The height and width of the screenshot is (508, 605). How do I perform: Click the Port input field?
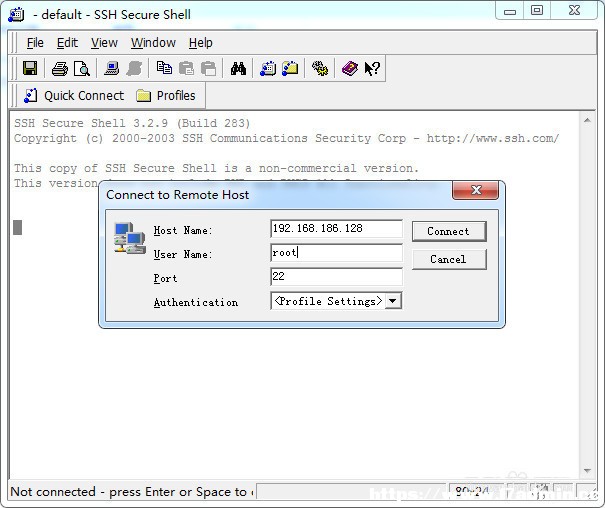pyautogui.click(x=336, y=277)
